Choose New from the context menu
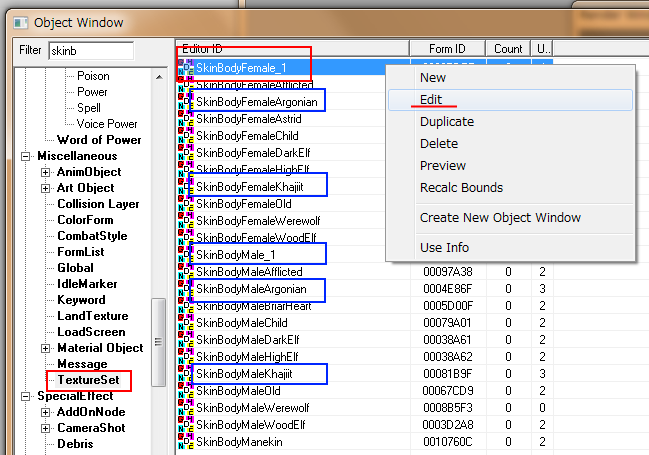 [510, 77]
